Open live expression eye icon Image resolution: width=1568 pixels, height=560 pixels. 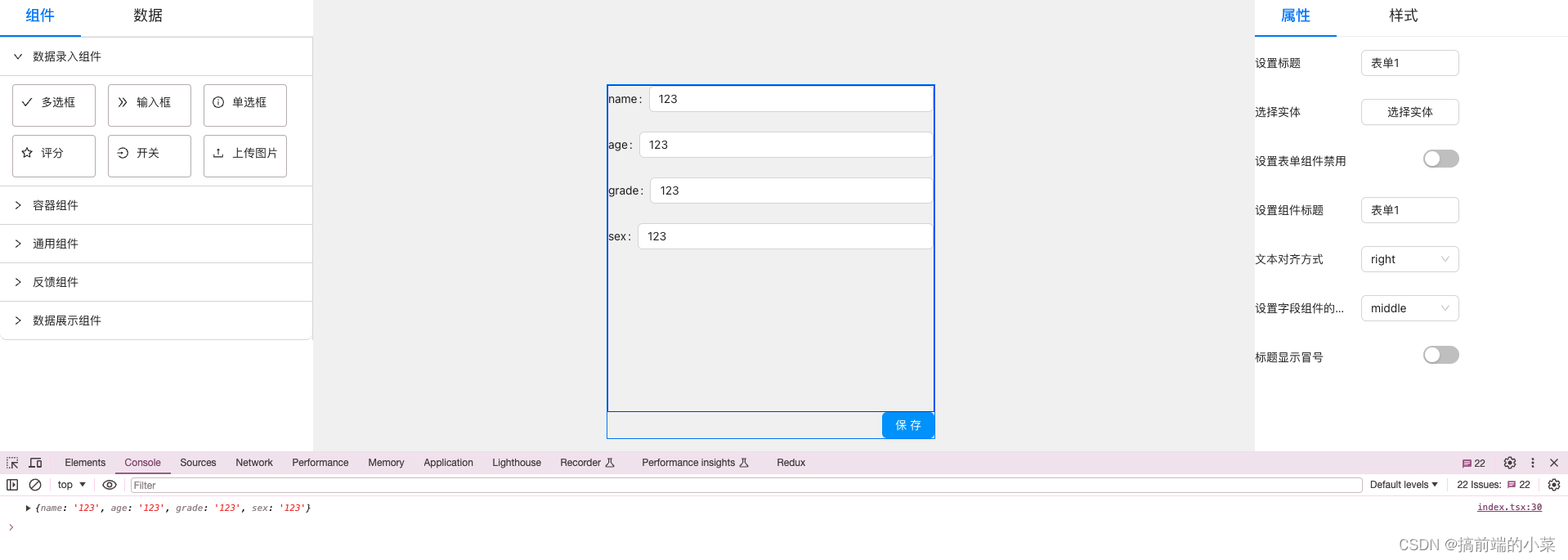[109, 485]
